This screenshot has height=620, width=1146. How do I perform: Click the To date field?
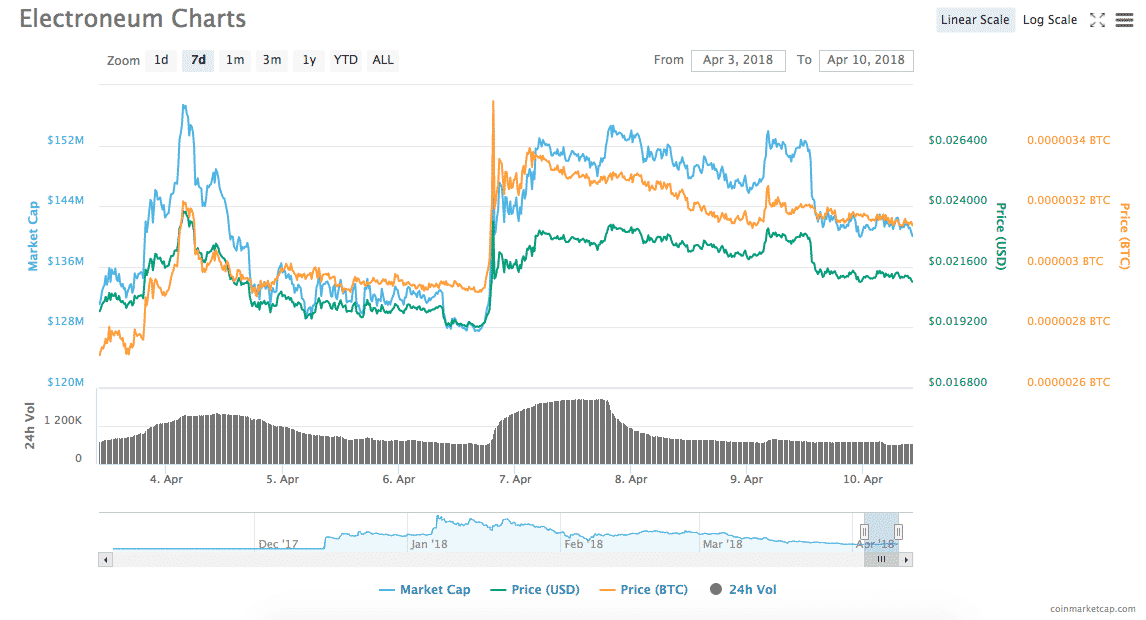(x=866, y=60)
